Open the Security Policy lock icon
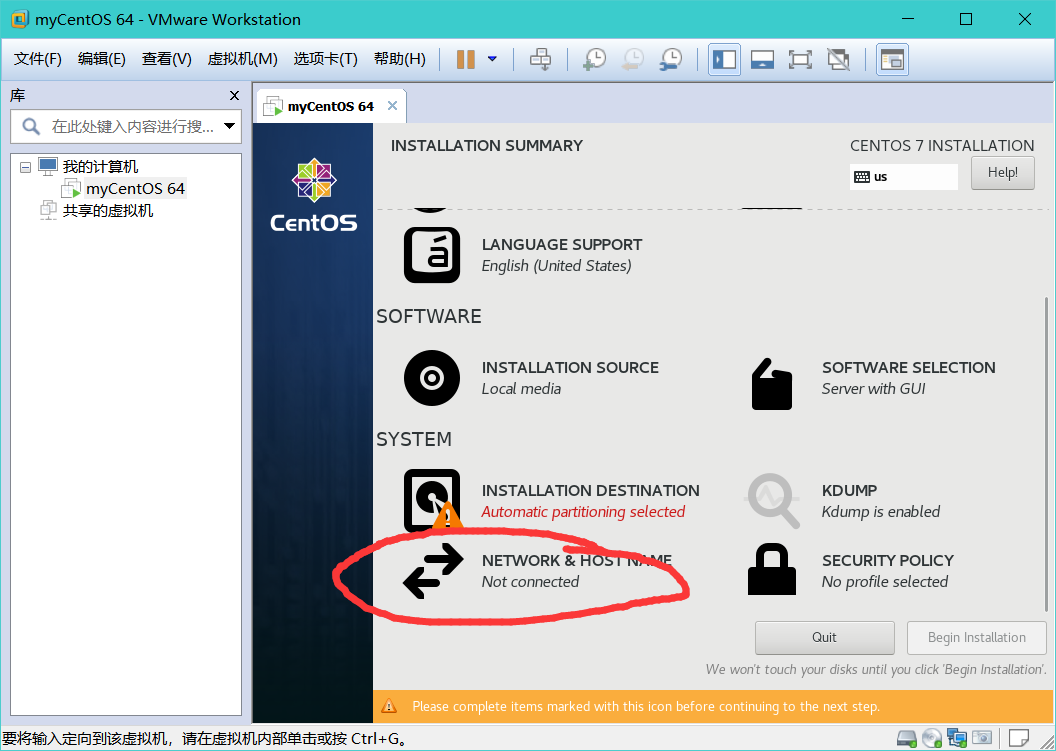Viewport: 1056px width, 751px height. click(x=772, y=569)
